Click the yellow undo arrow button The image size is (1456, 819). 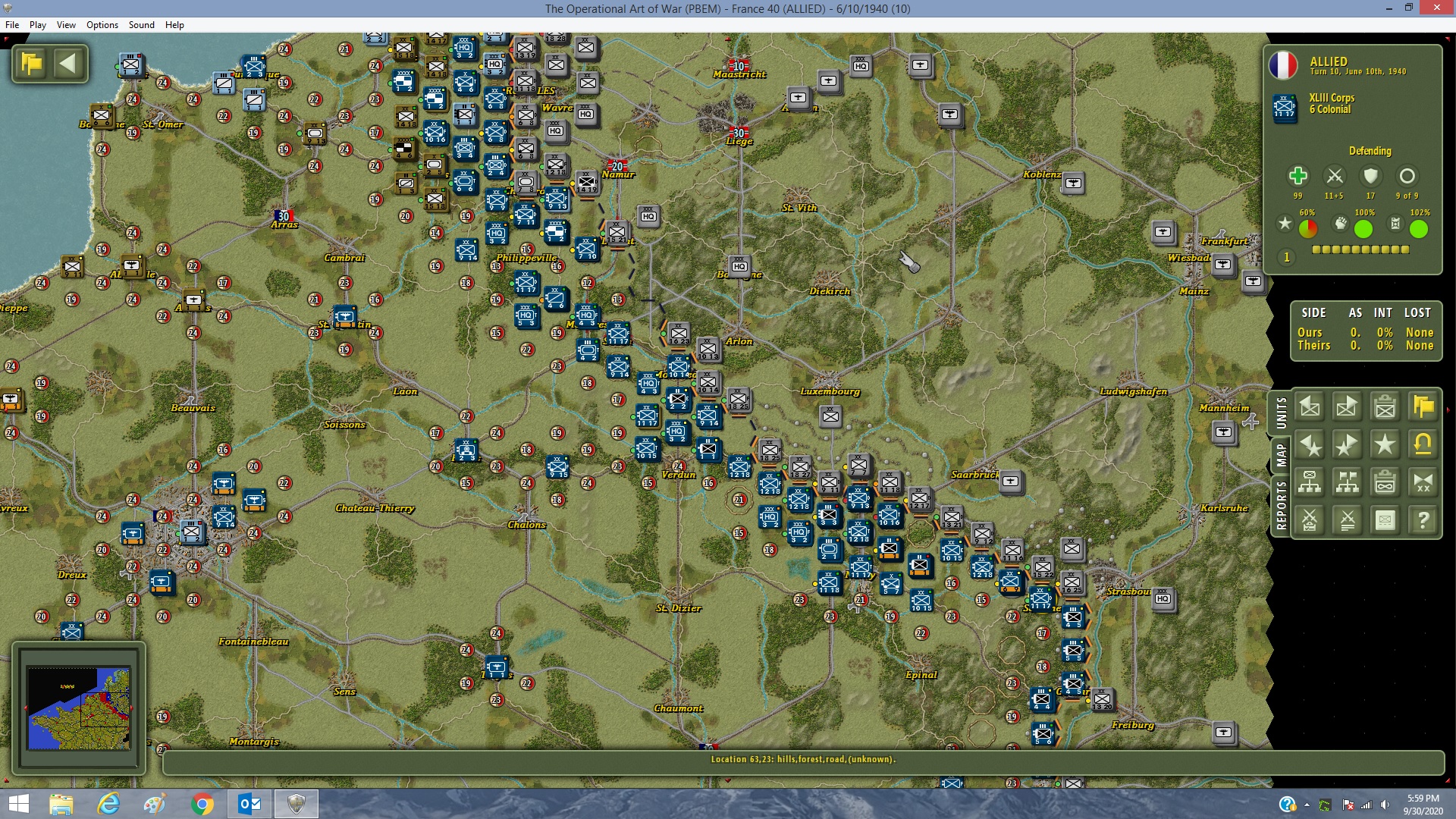1423,445
